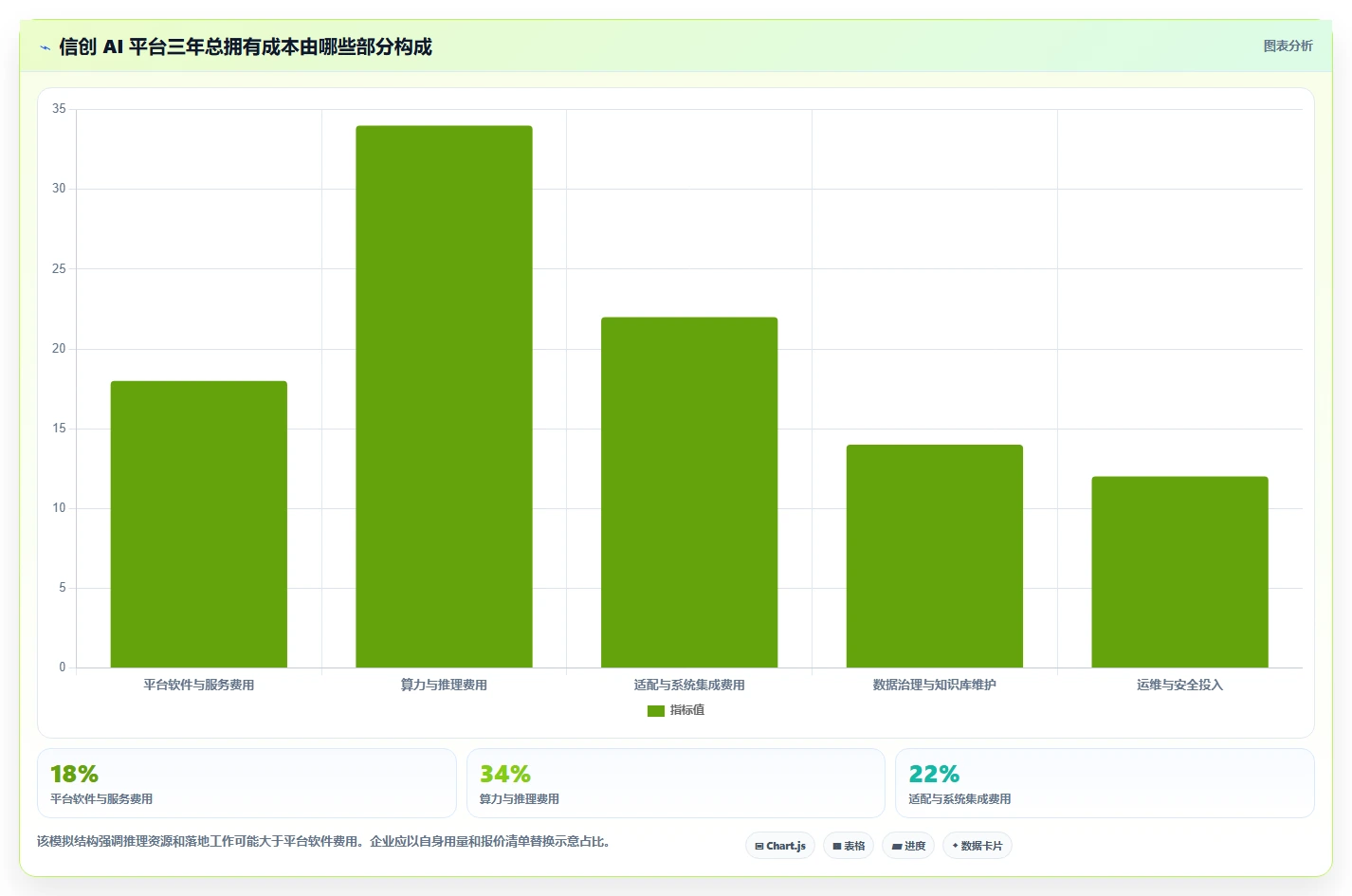
Task: Click the 图表分析 label in the header
Action: (1288, 46)
